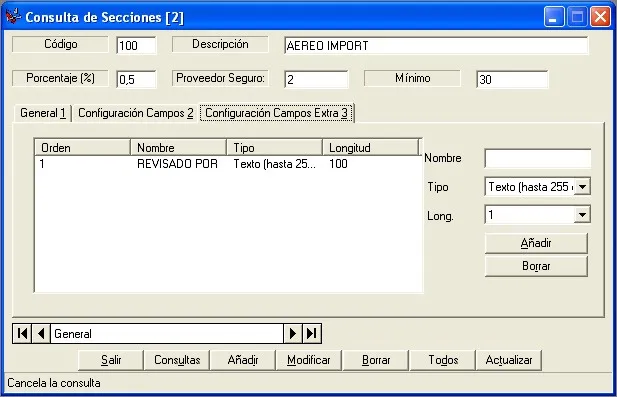Focus the empty Nombre input field
The width and height of the screenshot is (617, 397).
[538, 158]
